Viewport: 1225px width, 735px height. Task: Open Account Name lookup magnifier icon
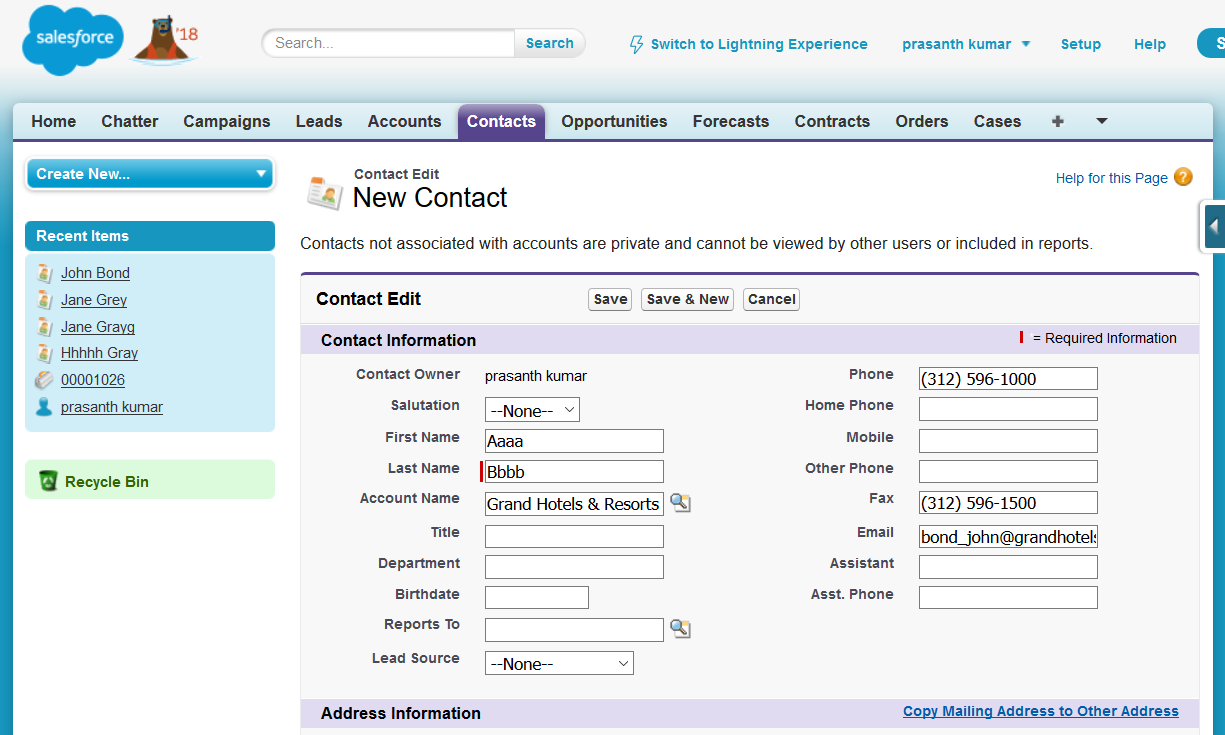click(680, 503)
